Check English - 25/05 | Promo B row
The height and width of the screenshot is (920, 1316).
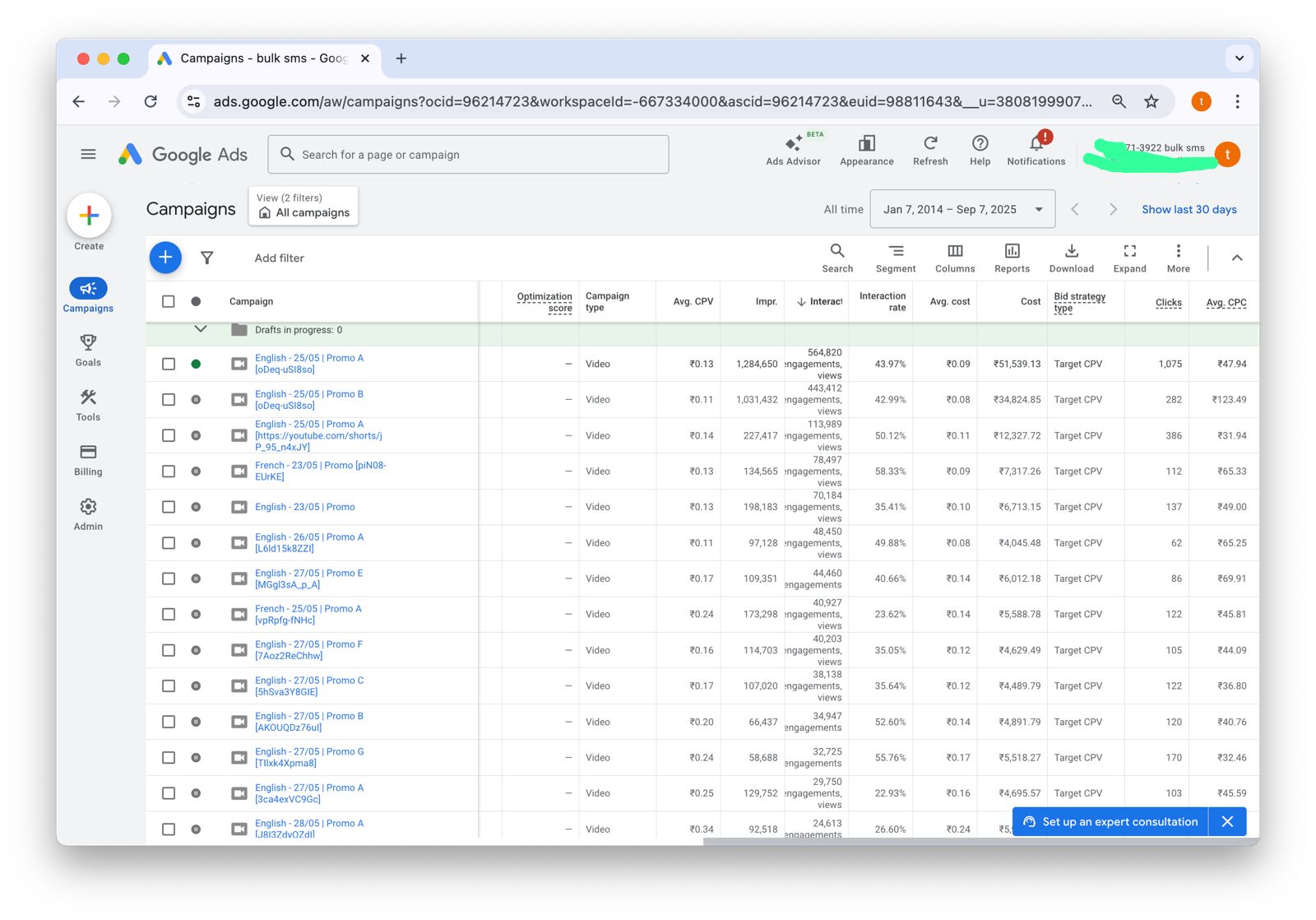point(169,399)
